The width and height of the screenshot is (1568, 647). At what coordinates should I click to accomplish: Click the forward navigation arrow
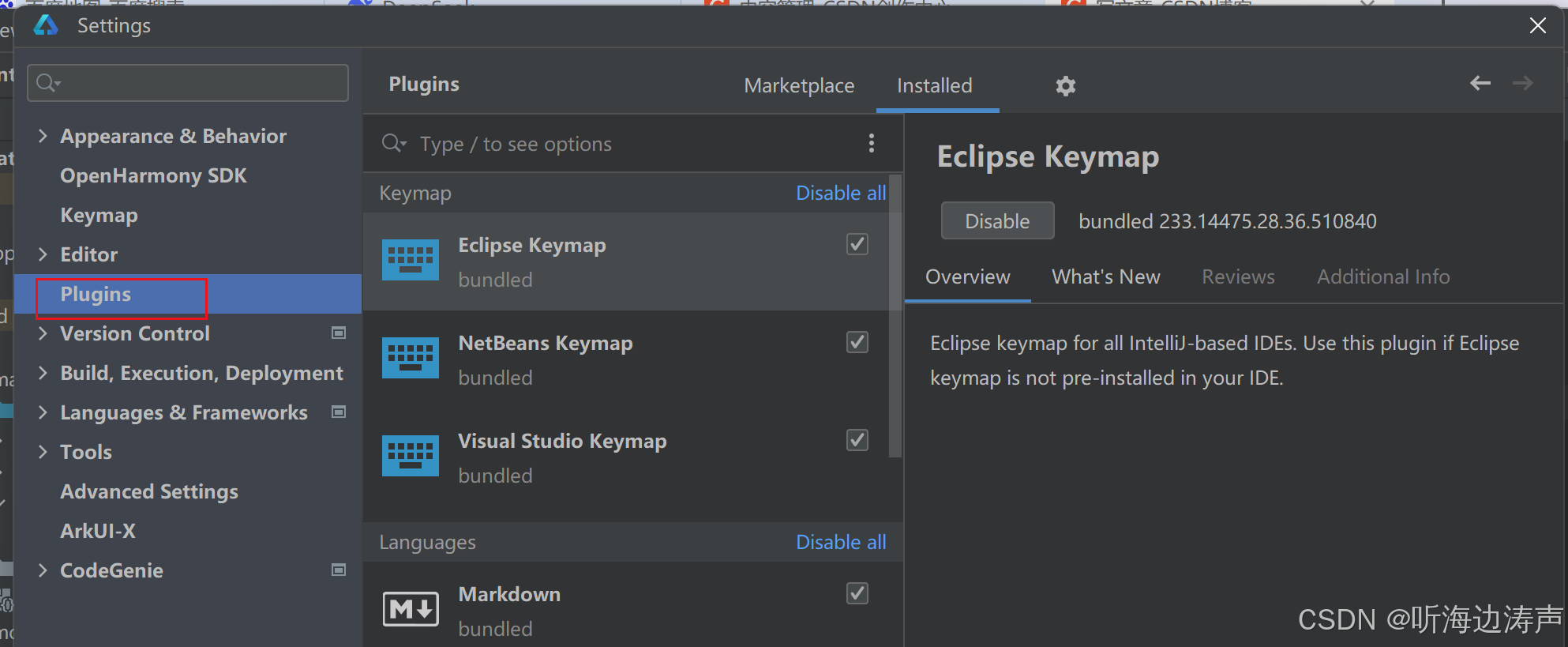click(x=1522, y=83)
